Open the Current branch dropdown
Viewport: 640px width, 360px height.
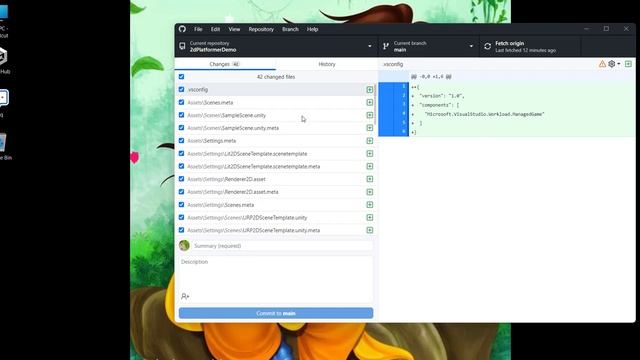429,47
